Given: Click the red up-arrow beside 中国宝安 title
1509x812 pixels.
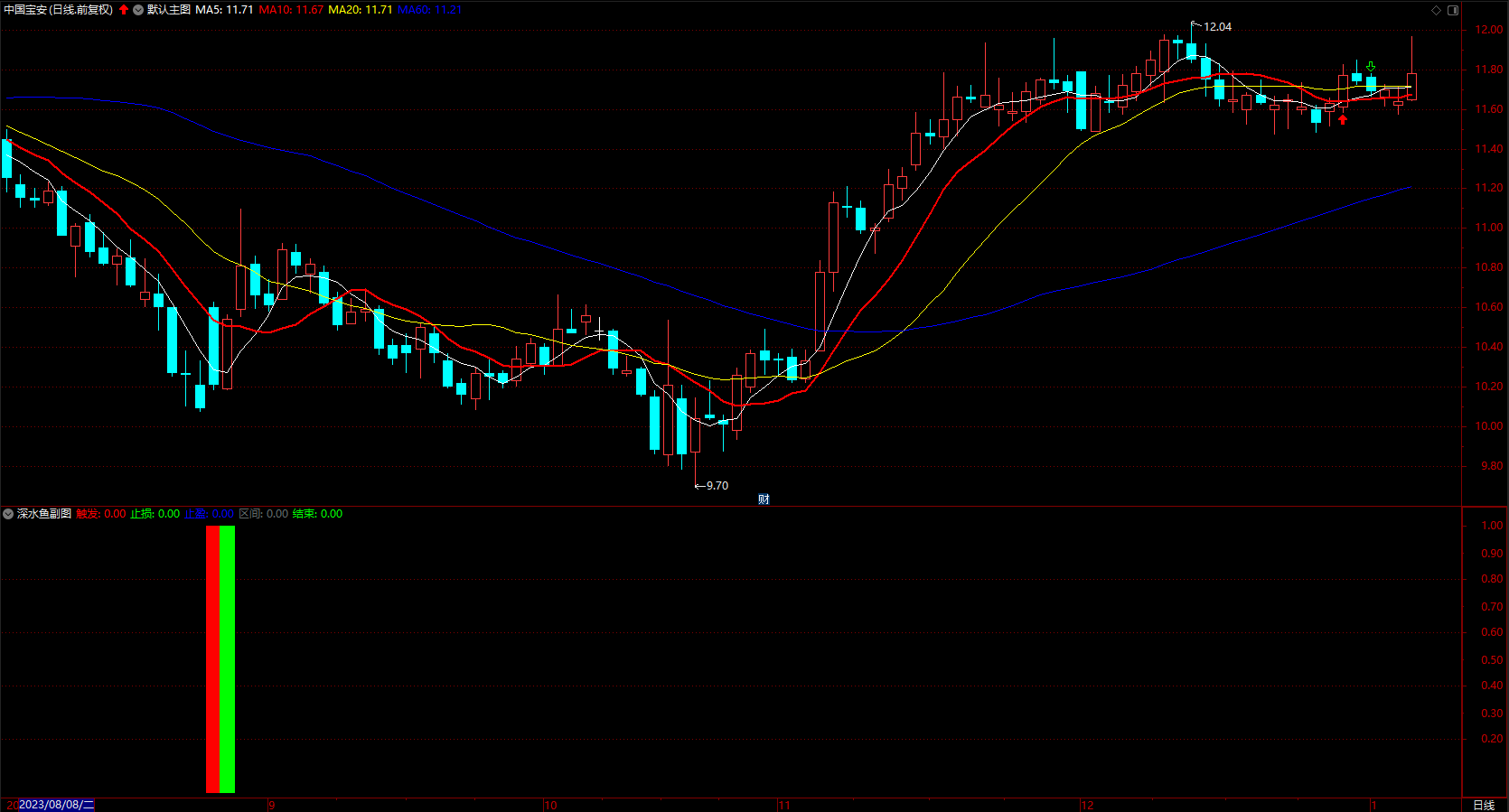Looking at the screenshot, I should coord(124,10).
